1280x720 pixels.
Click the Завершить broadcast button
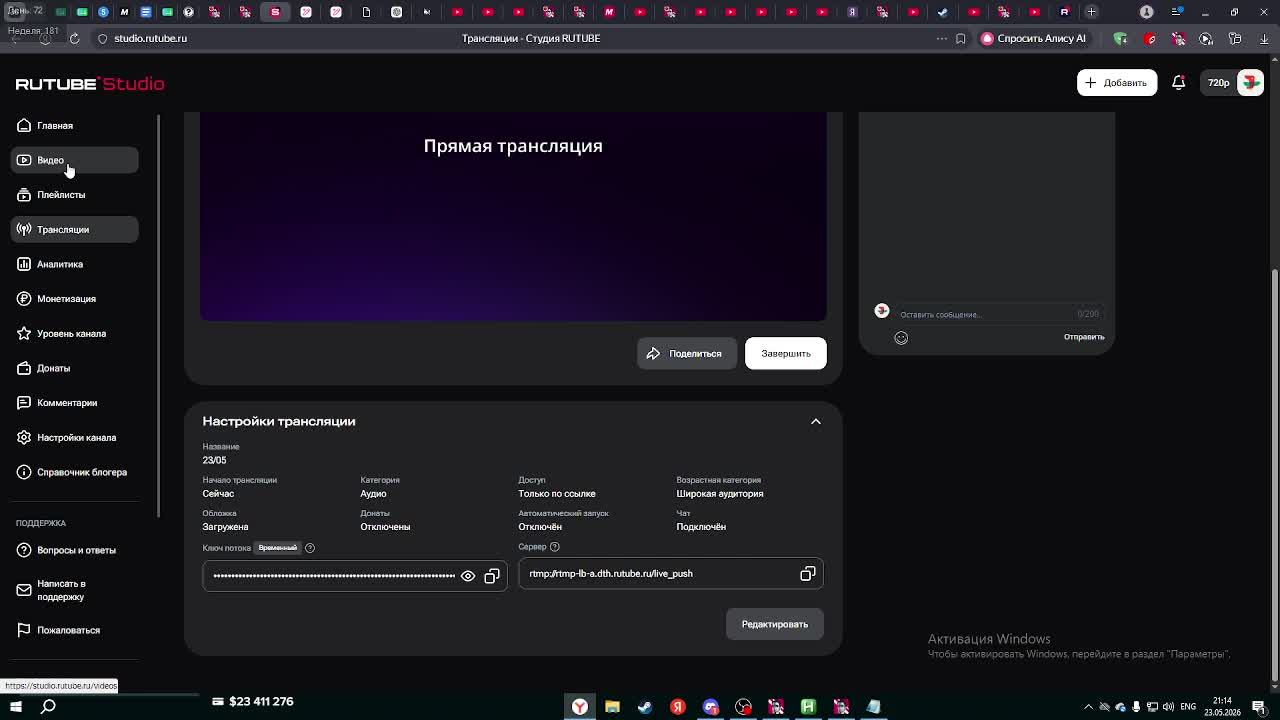coord(786,353)
